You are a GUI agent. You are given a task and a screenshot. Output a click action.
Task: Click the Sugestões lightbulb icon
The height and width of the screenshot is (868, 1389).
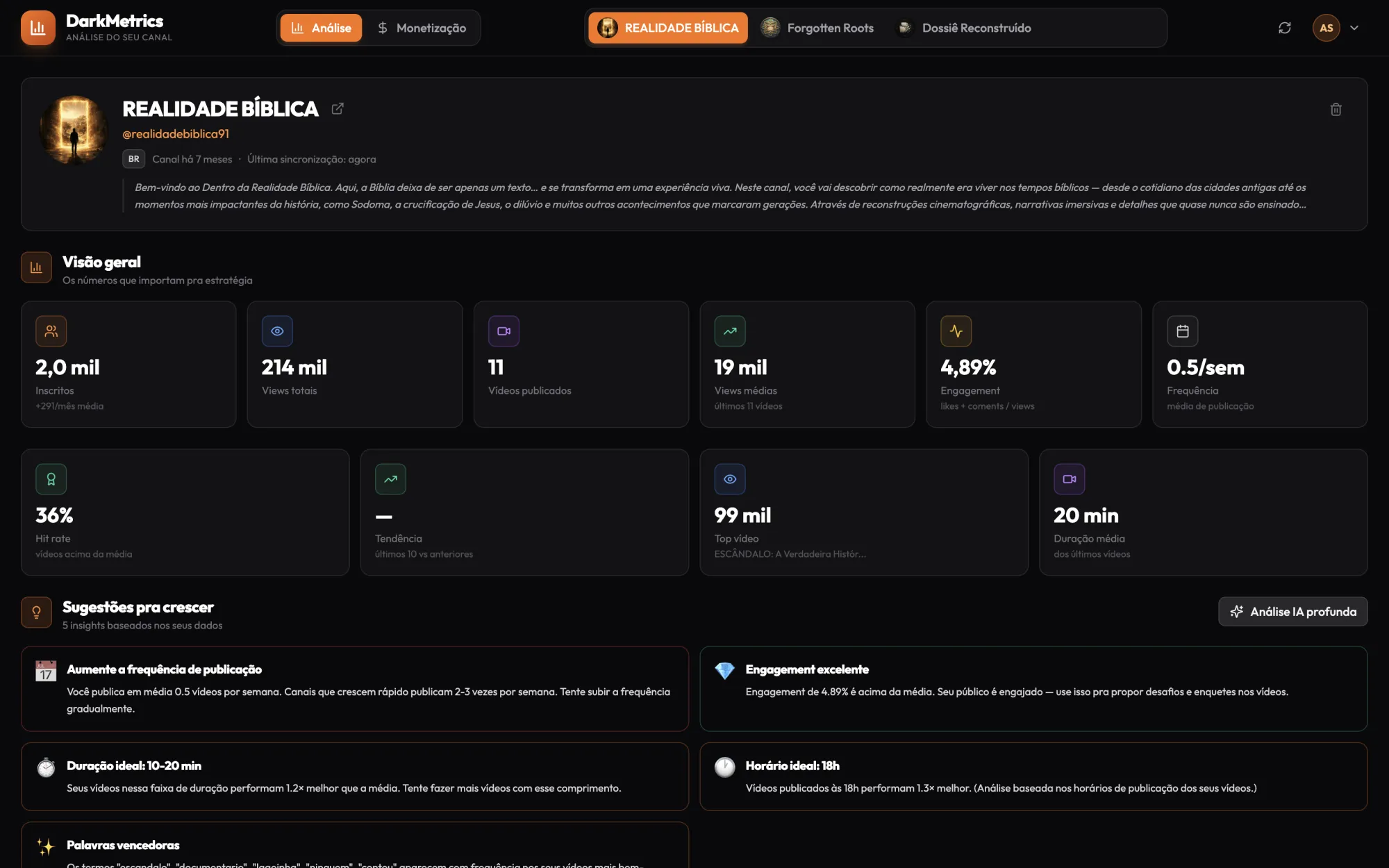tap(36, 612)
